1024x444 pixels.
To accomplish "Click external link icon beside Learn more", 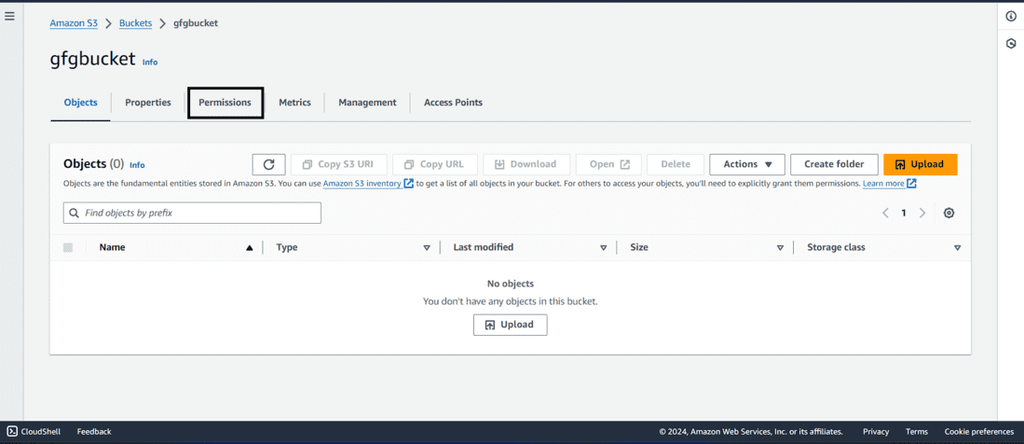I will [x=912, y=183].
